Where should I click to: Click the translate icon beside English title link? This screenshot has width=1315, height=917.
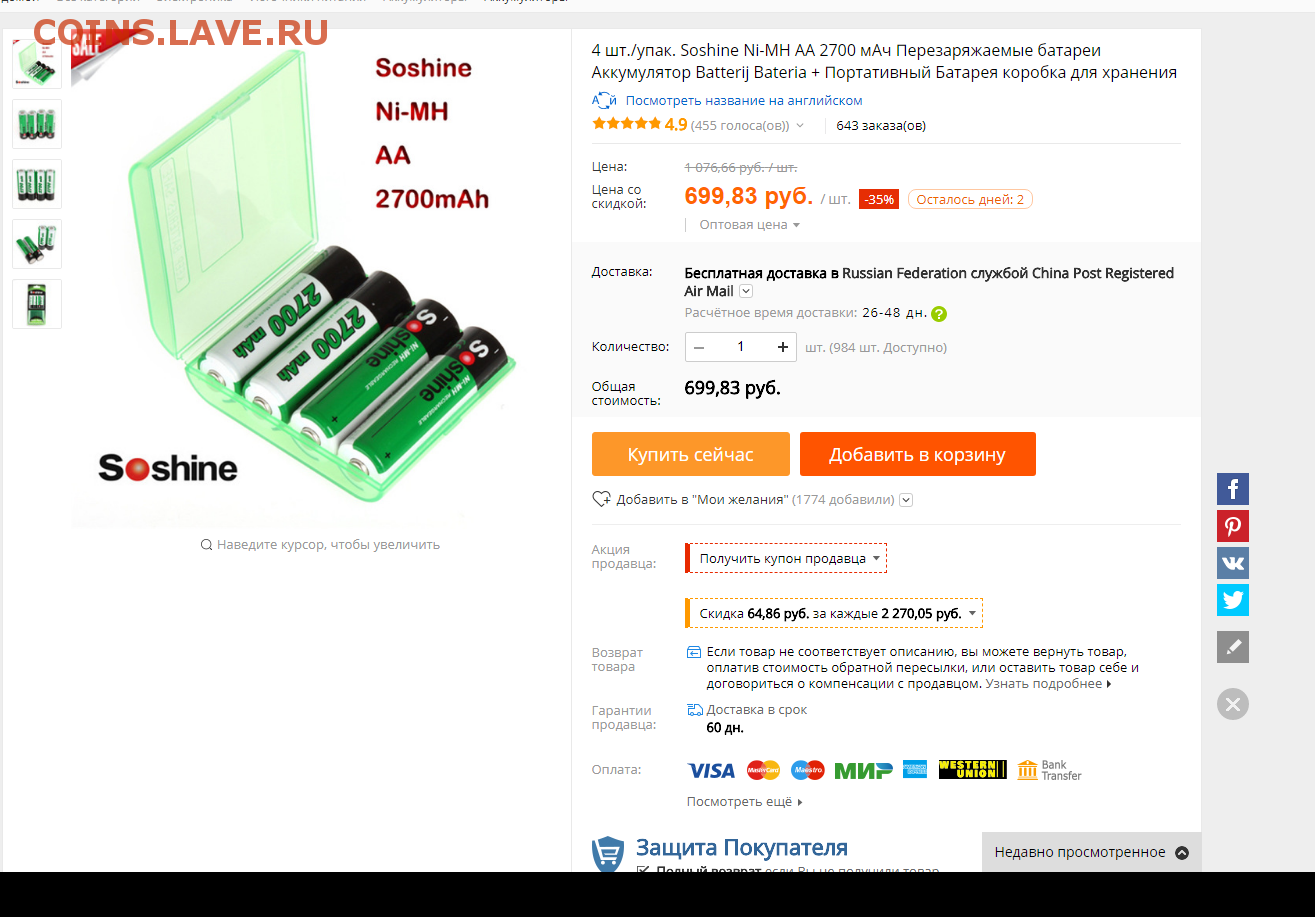click(x=604, y=100)
